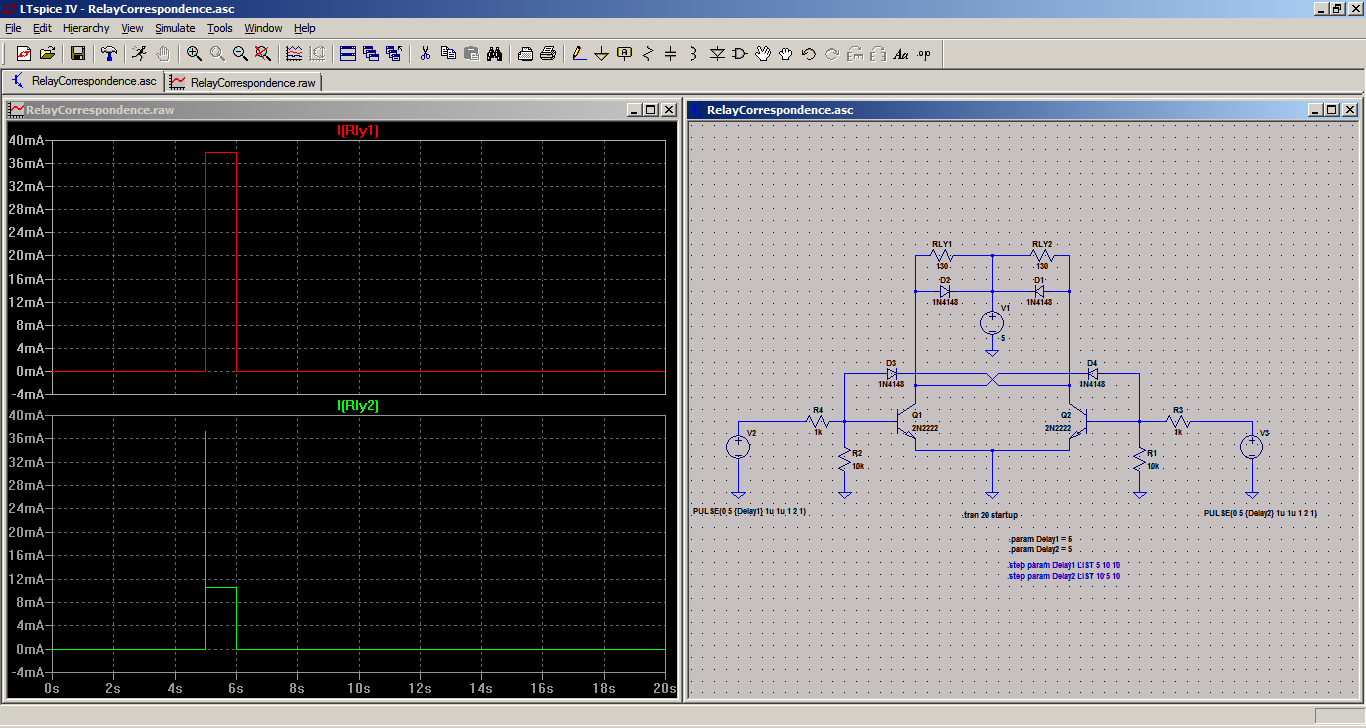
Task: Click the '.tran 20 startup' directive text
Action: (989, 515)
